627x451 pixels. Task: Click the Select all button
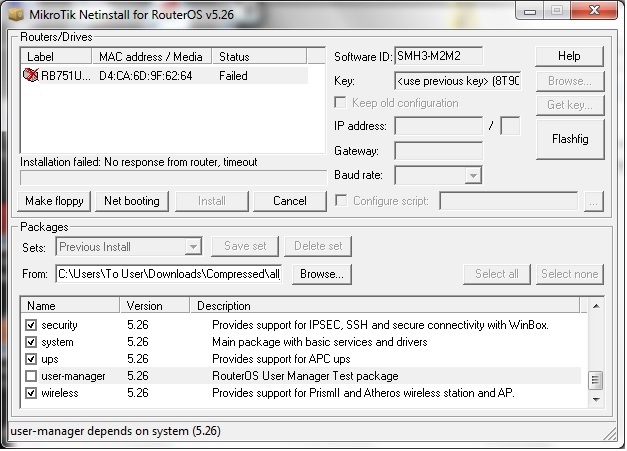(497, 274)
